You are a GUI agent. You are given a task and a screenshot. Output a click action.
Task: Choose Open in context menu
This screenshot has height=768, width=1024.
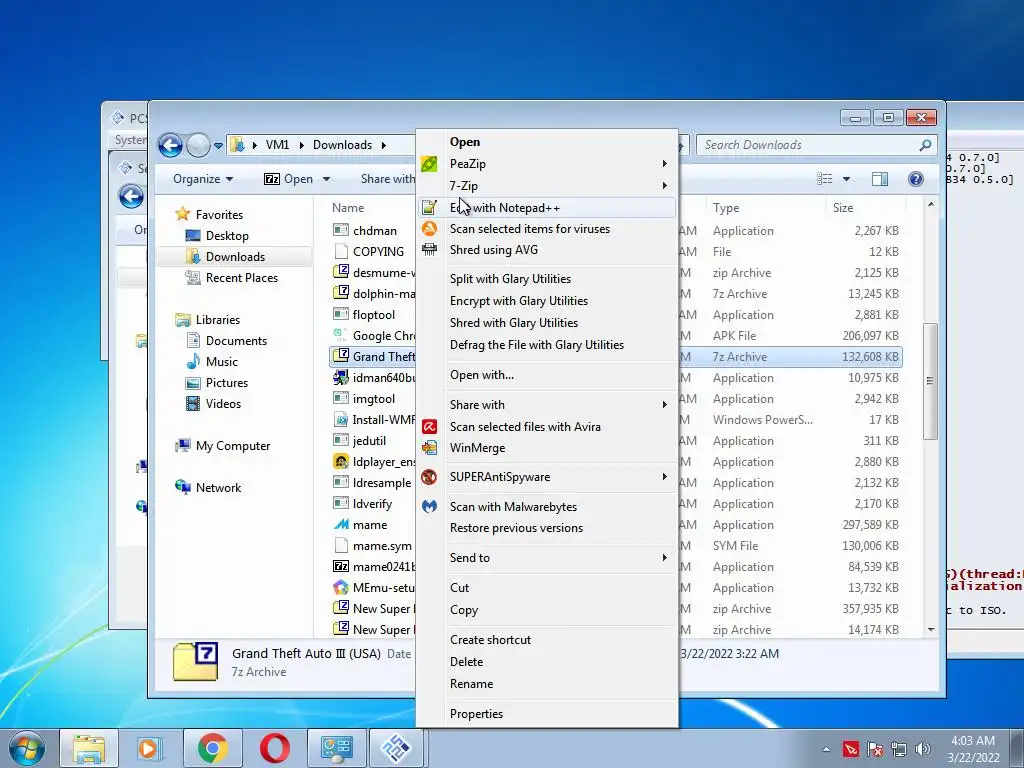point(465,142)
